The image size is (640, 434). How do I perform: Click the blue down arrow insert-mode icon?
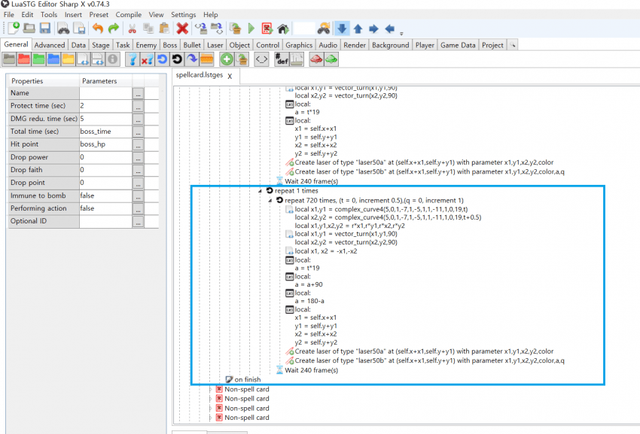click(342, 30)
